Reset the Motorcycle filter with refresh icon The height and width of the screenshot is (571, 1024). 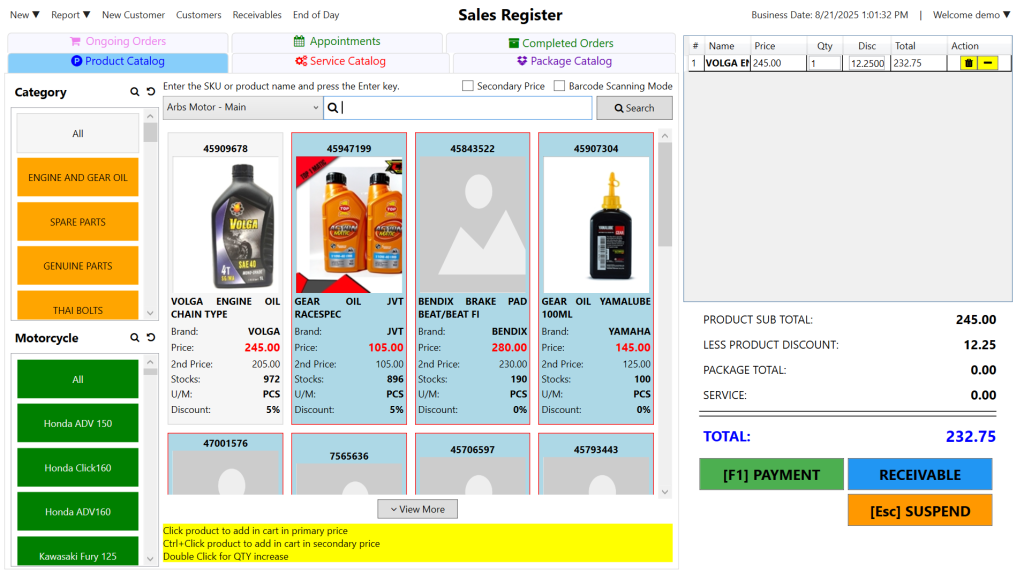(x=151, y=338)
